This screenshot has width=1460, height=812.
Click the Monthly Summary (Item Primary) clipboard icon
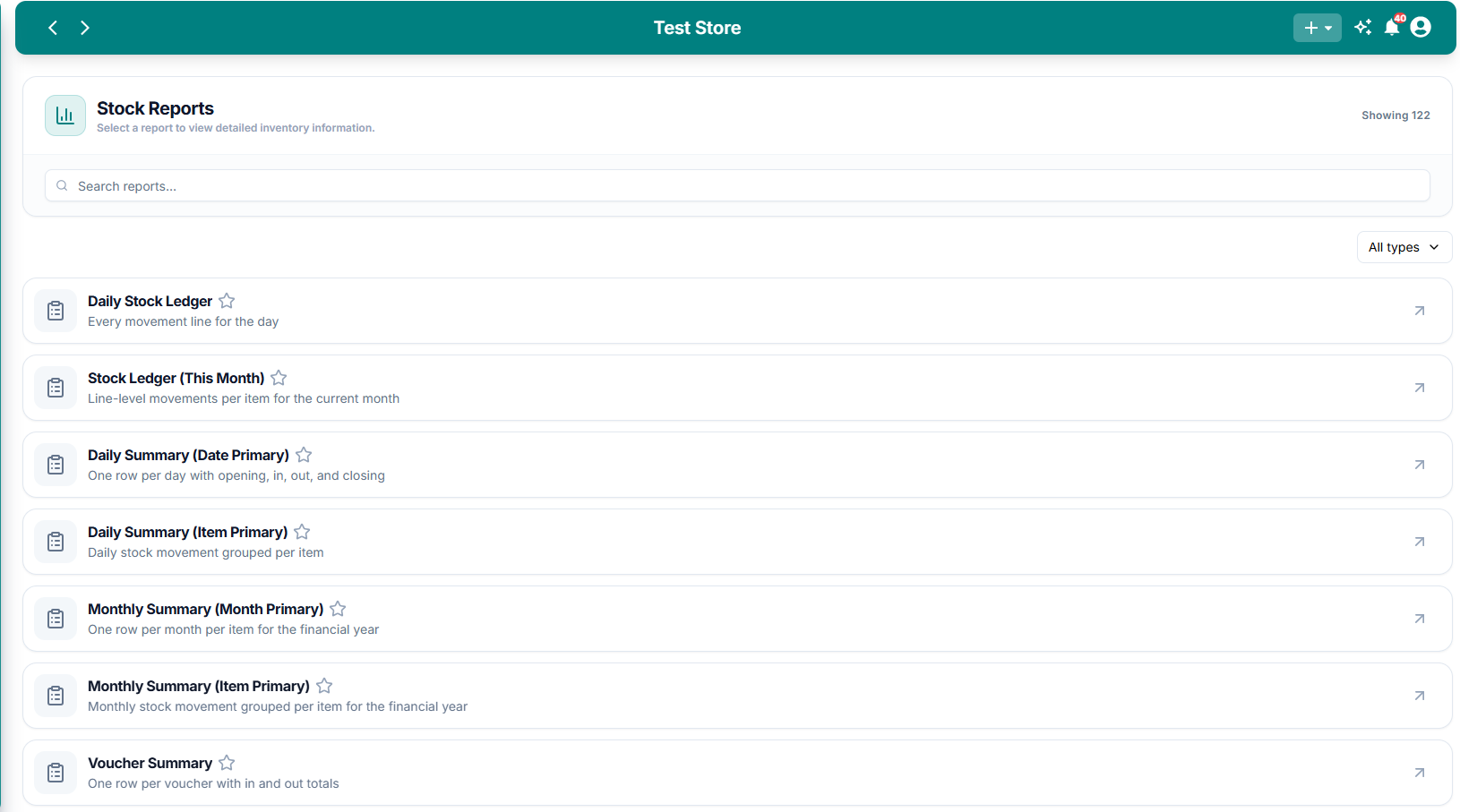56,696
